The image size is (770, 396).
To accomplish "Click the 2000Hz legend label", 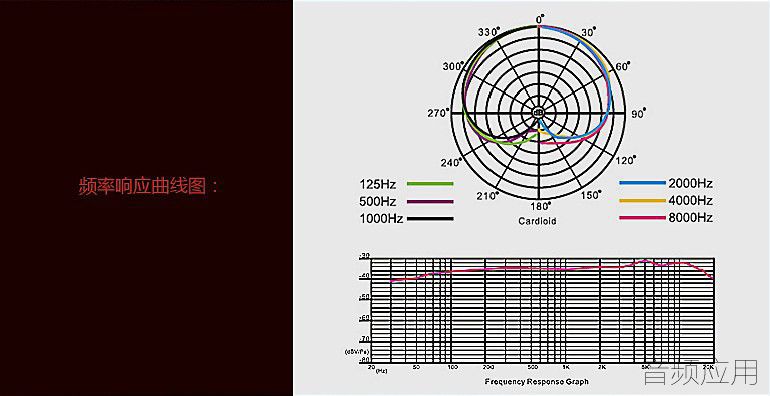I will coord(690,184).
